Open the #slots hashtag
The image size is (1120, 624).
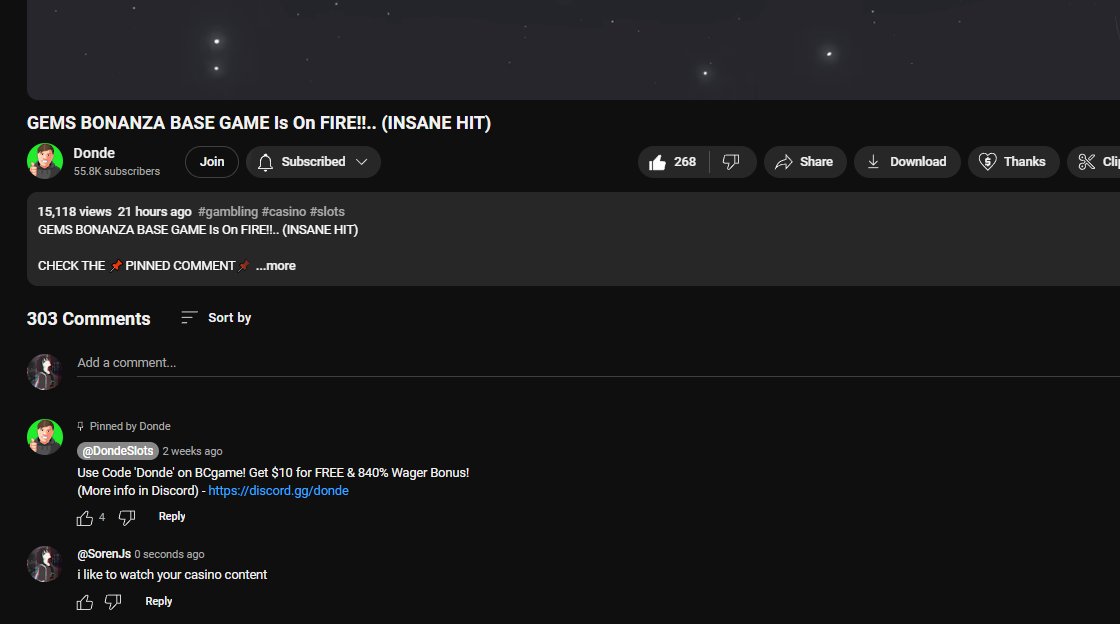point(327,211)
